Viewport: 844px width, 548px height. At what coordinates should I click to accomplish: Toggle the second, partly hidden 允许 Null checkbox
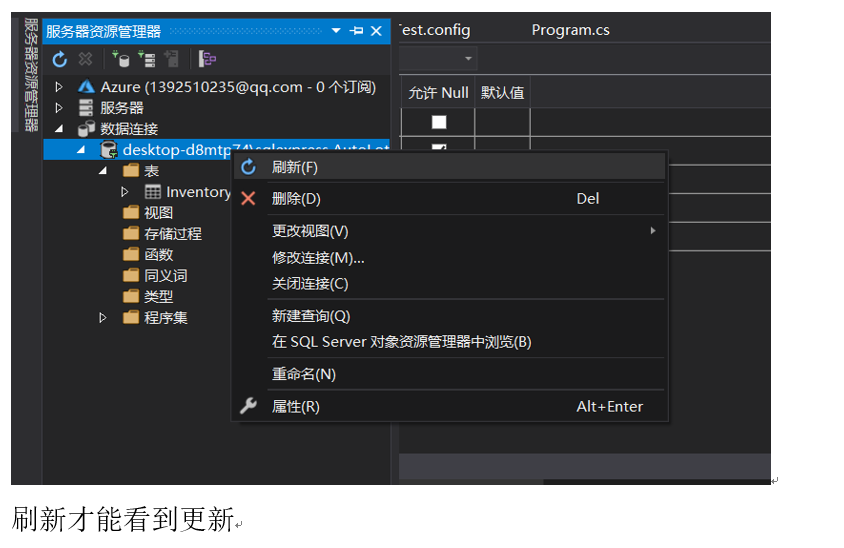tap(439, 146)
